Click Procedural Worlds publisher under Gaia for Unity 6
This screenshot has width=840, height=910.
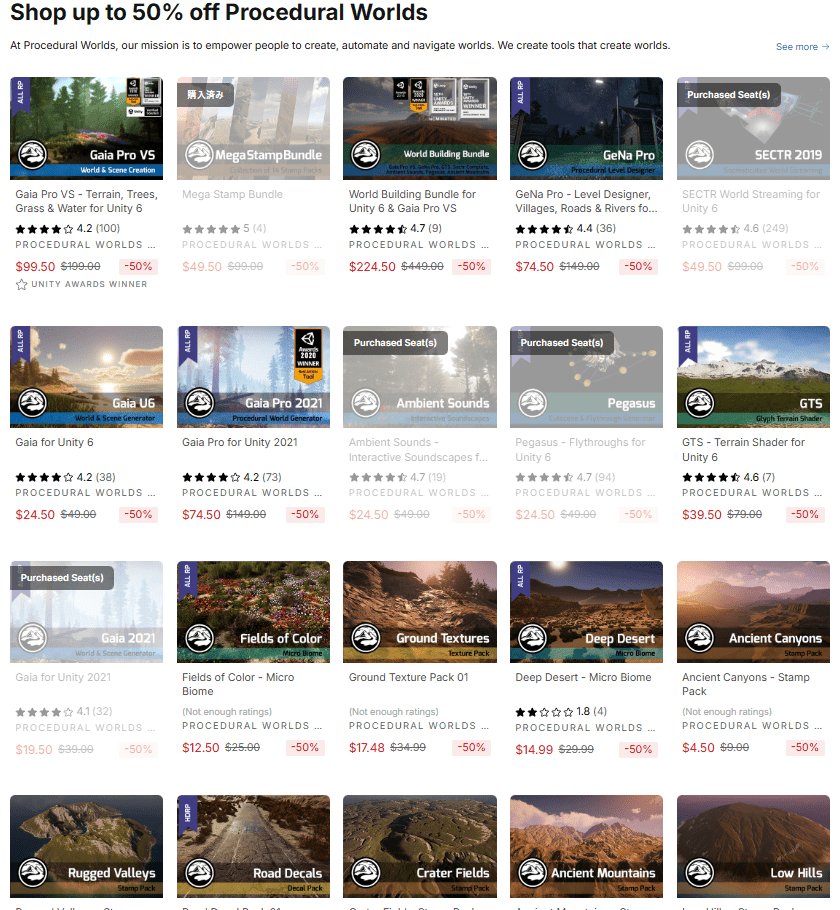(85, 493)
